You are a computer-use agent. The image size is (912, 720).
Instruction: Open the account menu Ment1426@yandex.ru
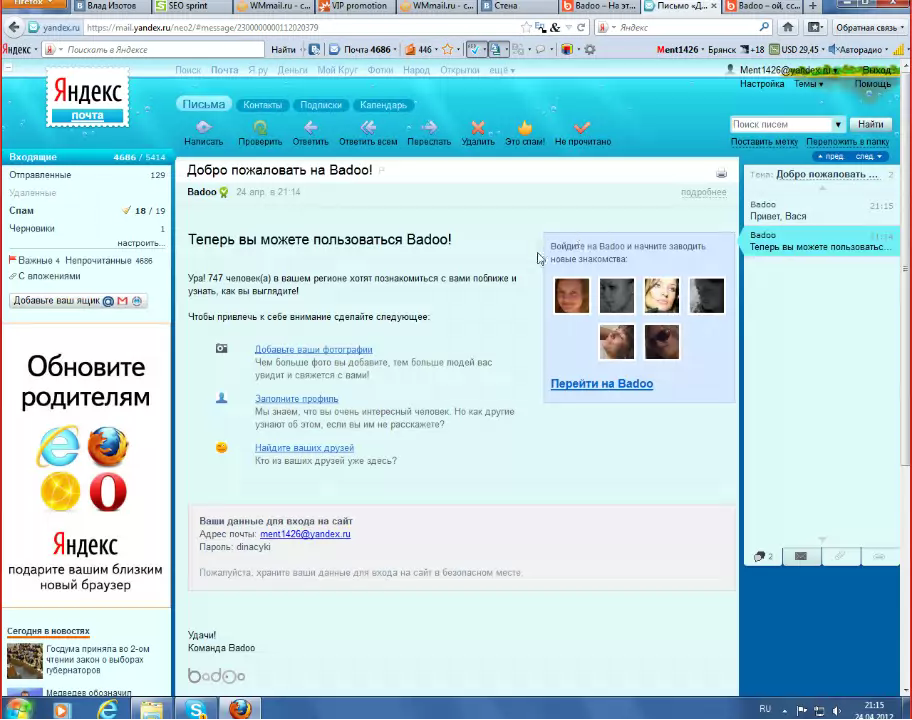[789, 70]
